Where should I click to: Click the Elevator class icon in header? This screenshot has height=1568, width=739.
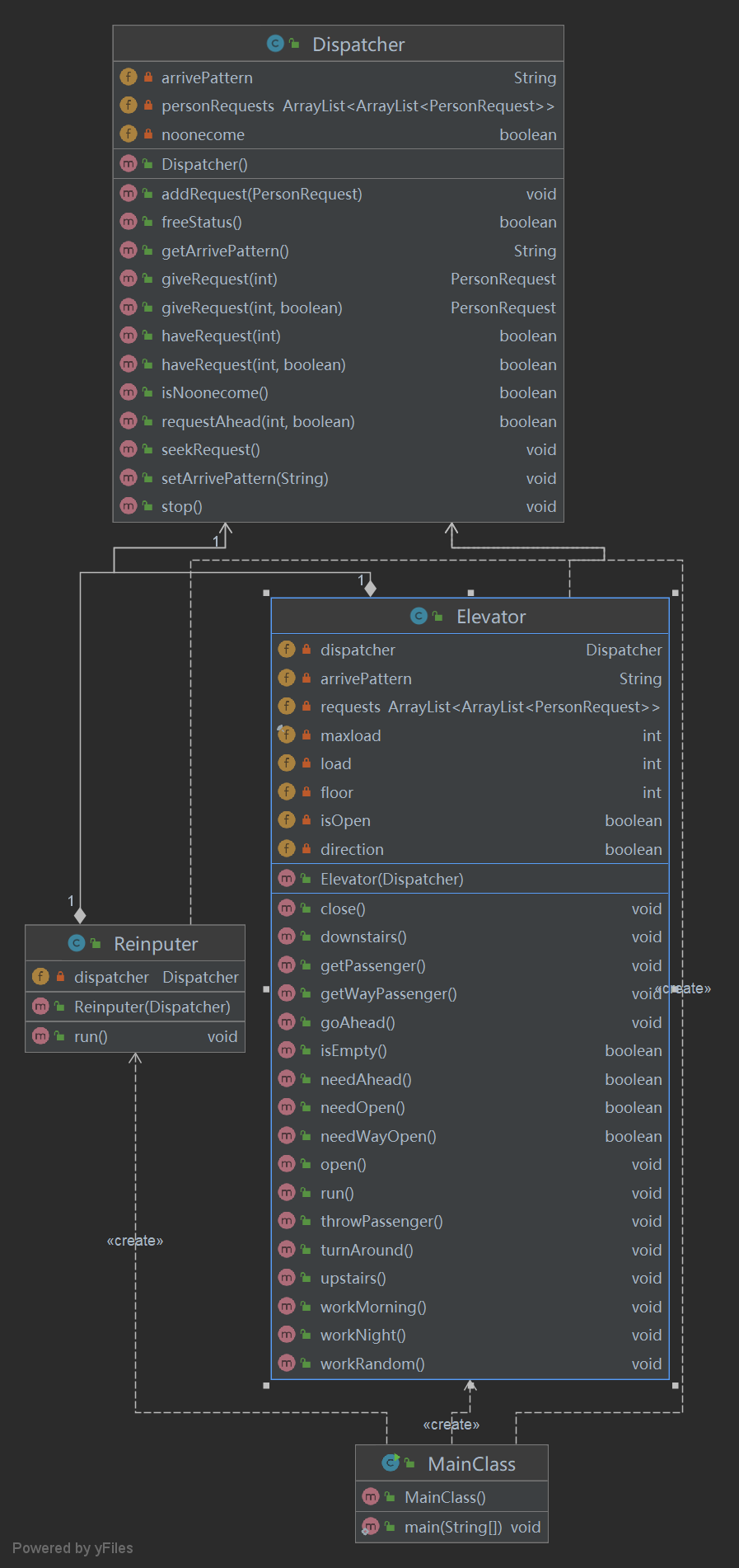(x=419, y=616)
